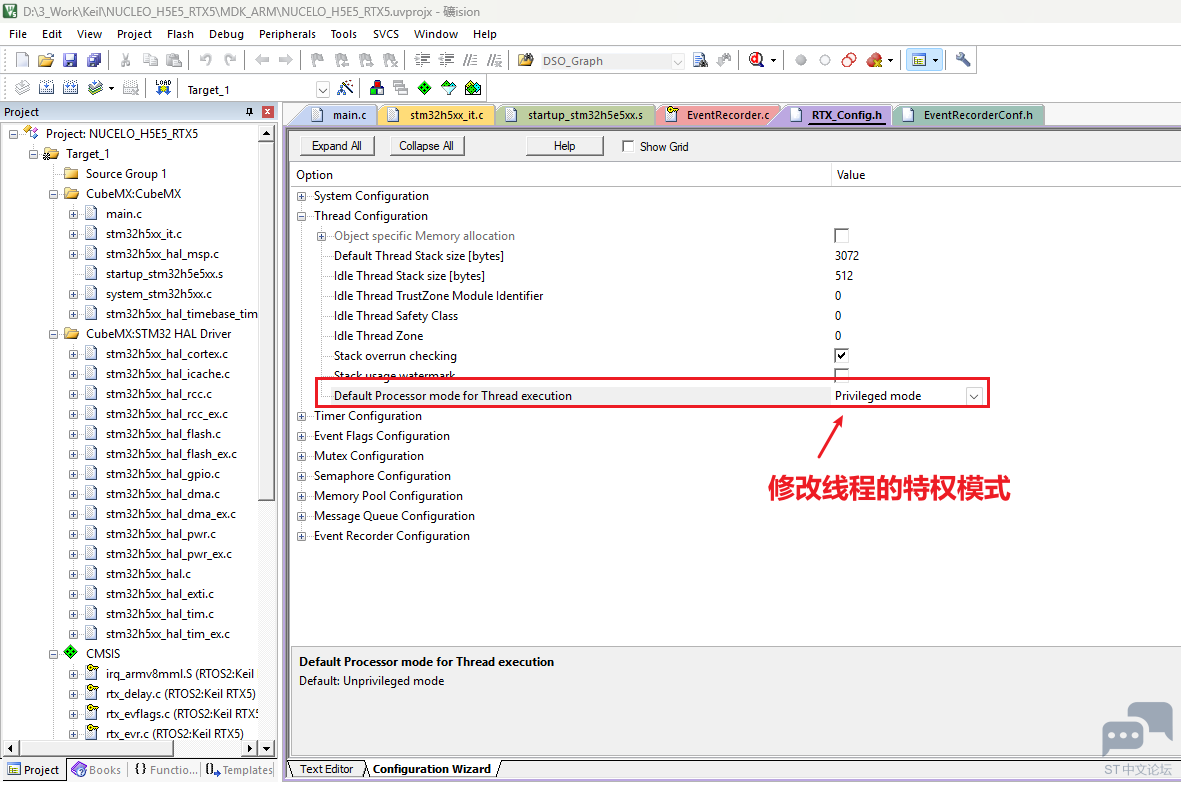Collapse CubeMX:STM32 HAL Driver group

53,334
